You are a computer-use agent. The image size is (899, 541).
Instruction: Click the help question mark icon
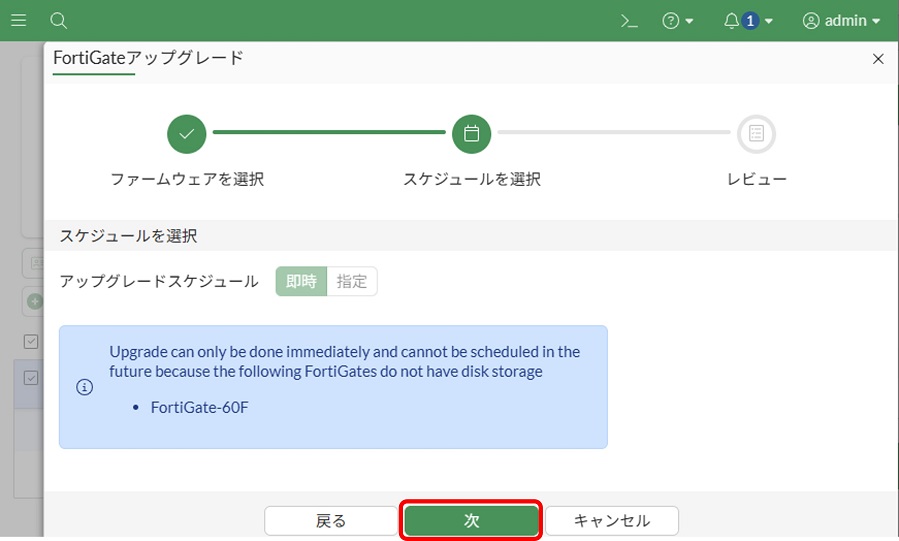tap(671, 20)
